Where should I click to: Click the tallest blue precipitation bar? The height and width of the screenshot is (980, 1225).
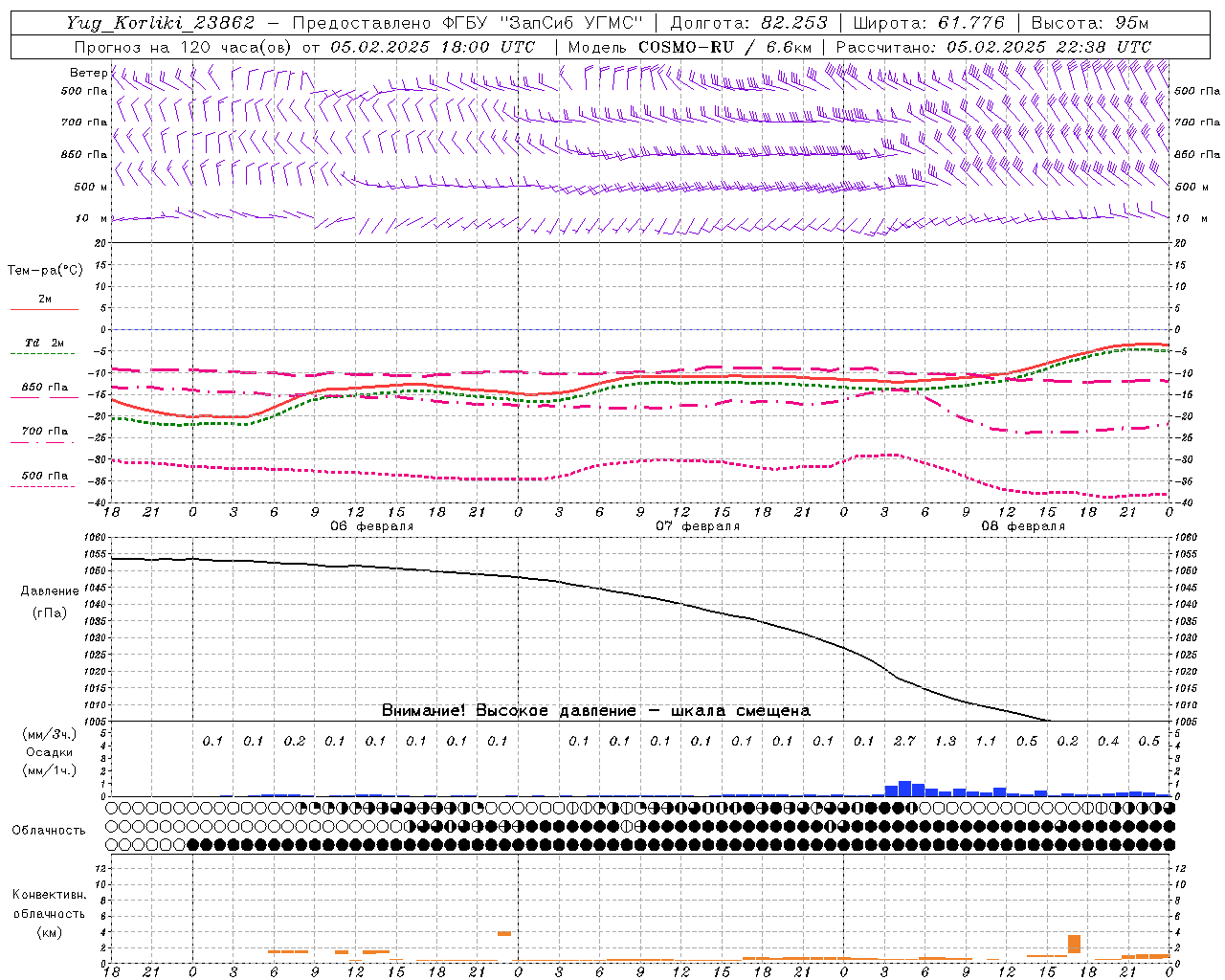point(904,789)
